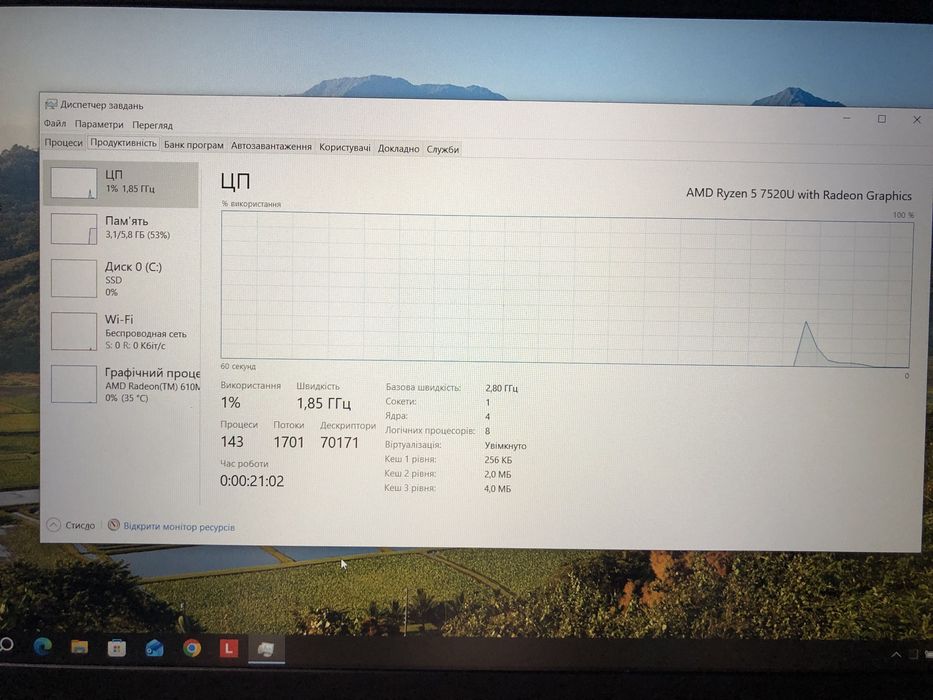Open Відкрити монітор ресурсів link
Image resolution: width=933 pixels, height=700 pixels.
coord(179,527)
